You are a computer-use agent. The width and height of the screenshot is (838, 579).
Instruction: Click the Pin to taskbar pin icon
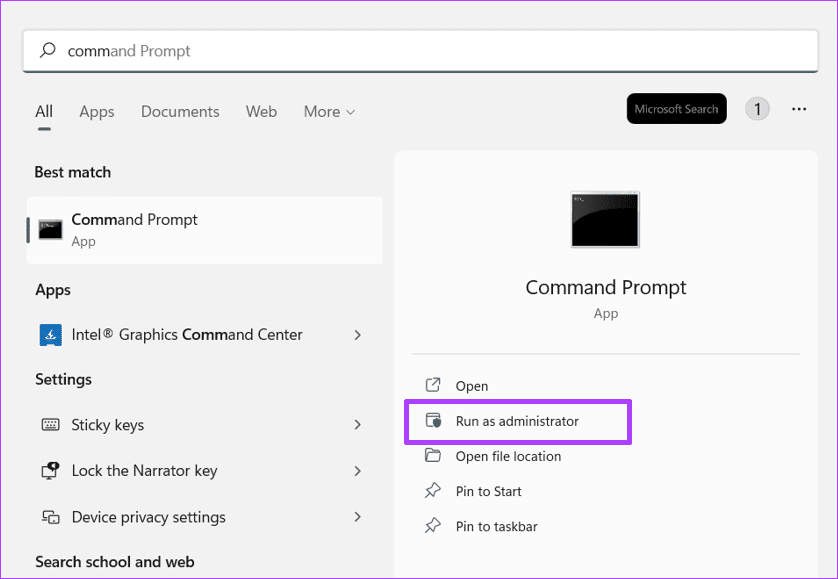[x=432, y=526]
